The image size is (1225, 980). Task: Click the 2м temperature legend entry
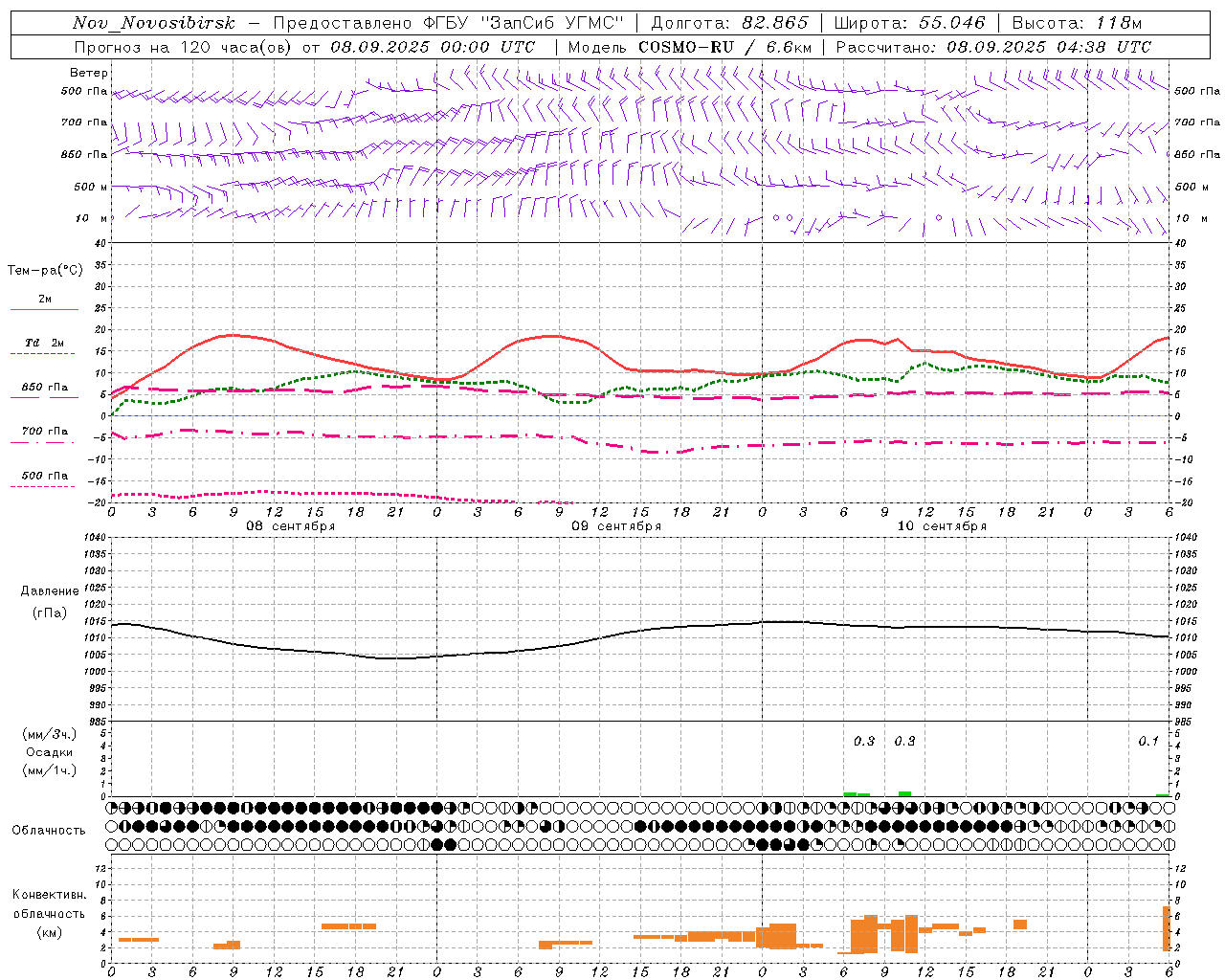[x=45, y=300]
